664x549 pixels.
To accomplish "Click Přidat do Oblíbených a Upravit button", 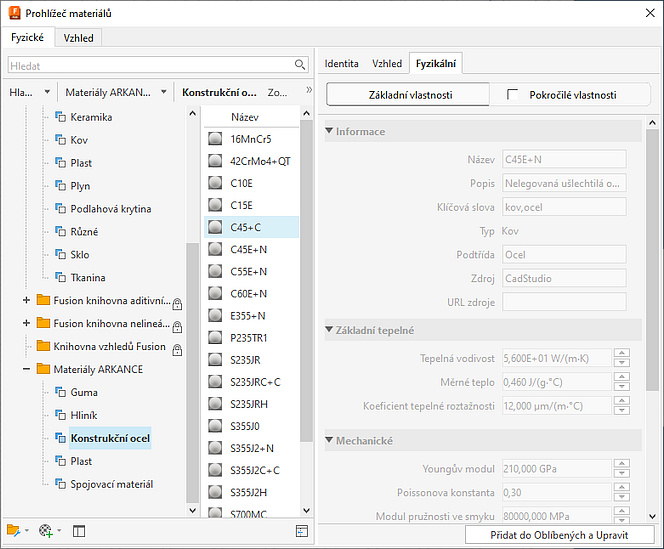I will (x=562, y=535).
